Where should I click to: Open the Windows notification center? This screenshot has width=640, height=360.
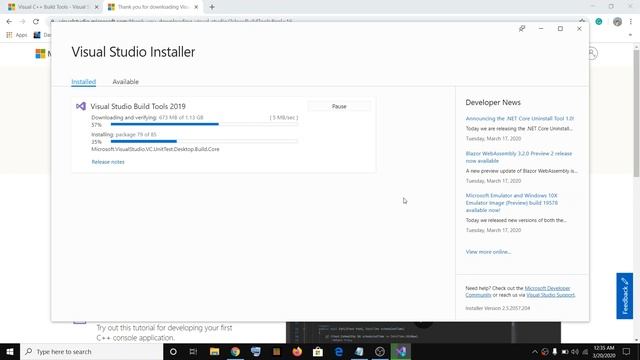[x=627, y=351]
